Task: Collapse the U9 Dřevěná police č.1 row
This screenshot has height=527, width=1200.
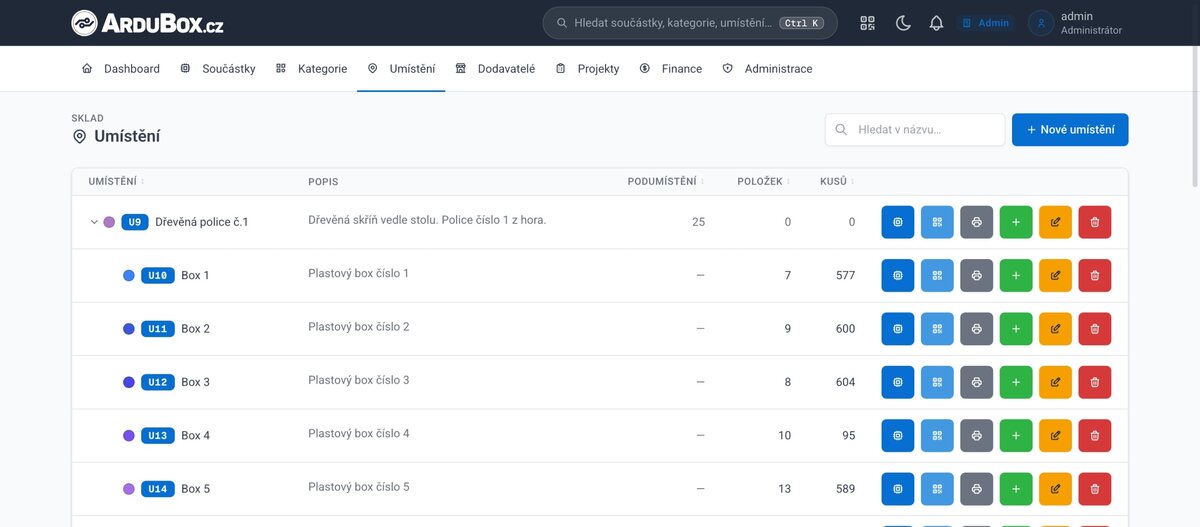Action: click(x=94, y=222)
